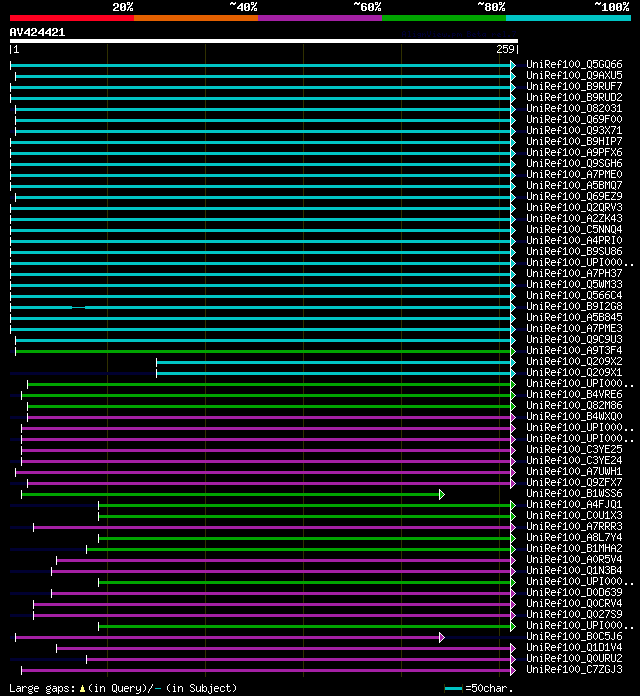The width and height of the screenshot is (640, 696).
Task: Click the arrowhead ending the B1WSS6 alignment
Action: [x=442, y=494]
